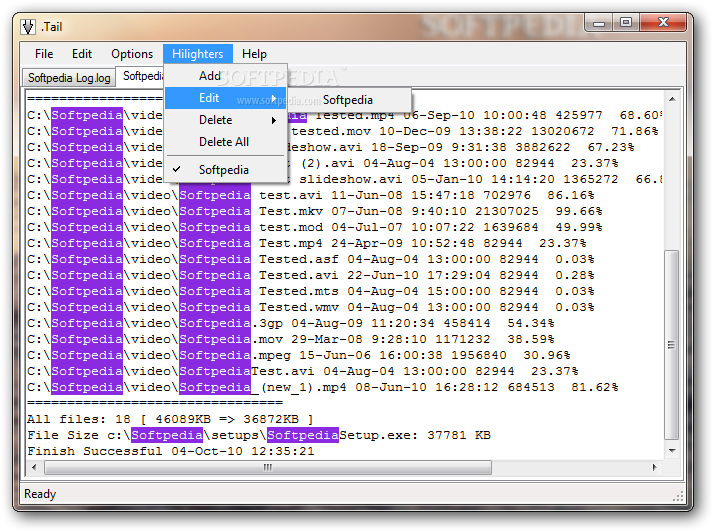Screen dimensions: 714x532
Task: Click horizontal scrollbar right arrow
Action: 655,467
